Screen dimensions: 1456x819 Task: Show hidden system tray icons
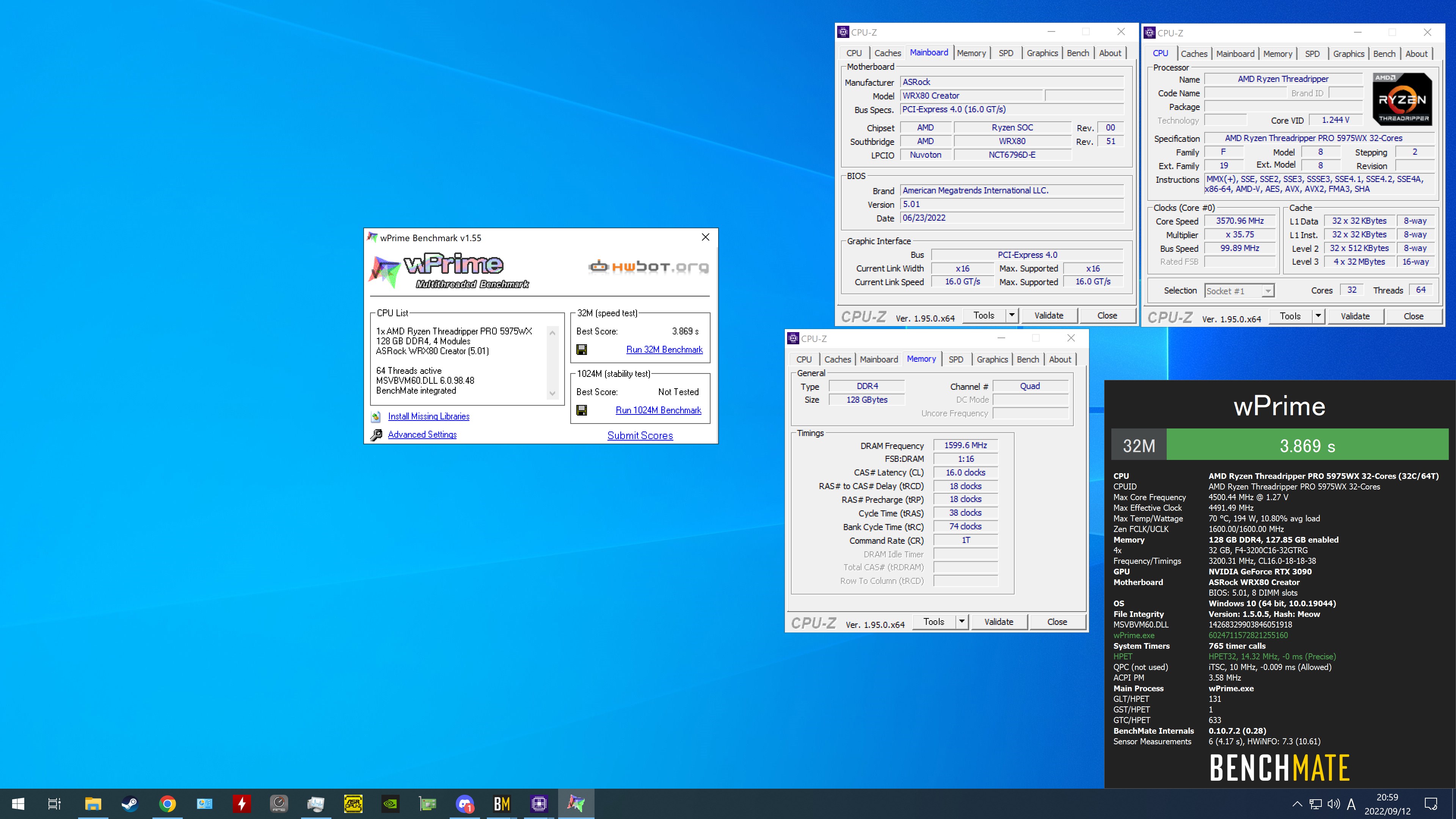[1297, 803]
